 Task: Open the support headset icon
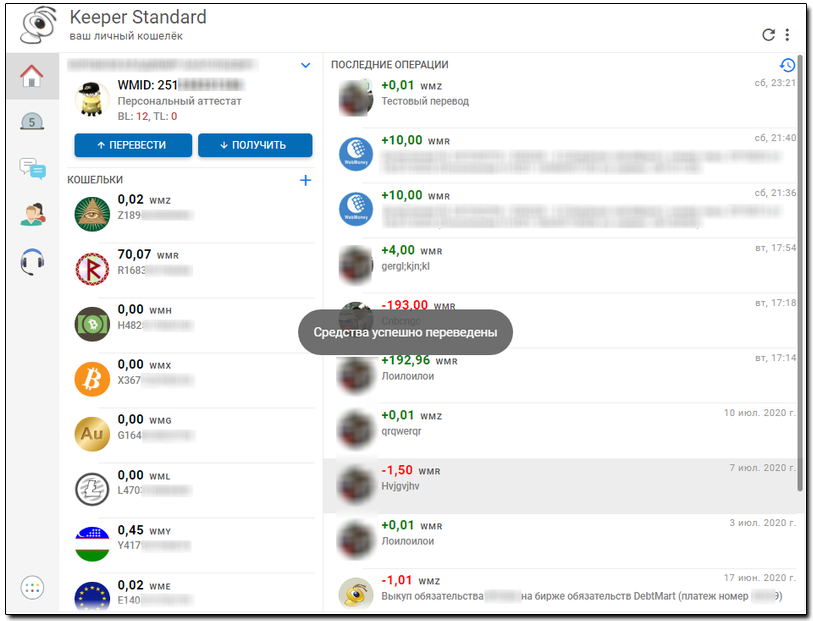tap(32, 261)
